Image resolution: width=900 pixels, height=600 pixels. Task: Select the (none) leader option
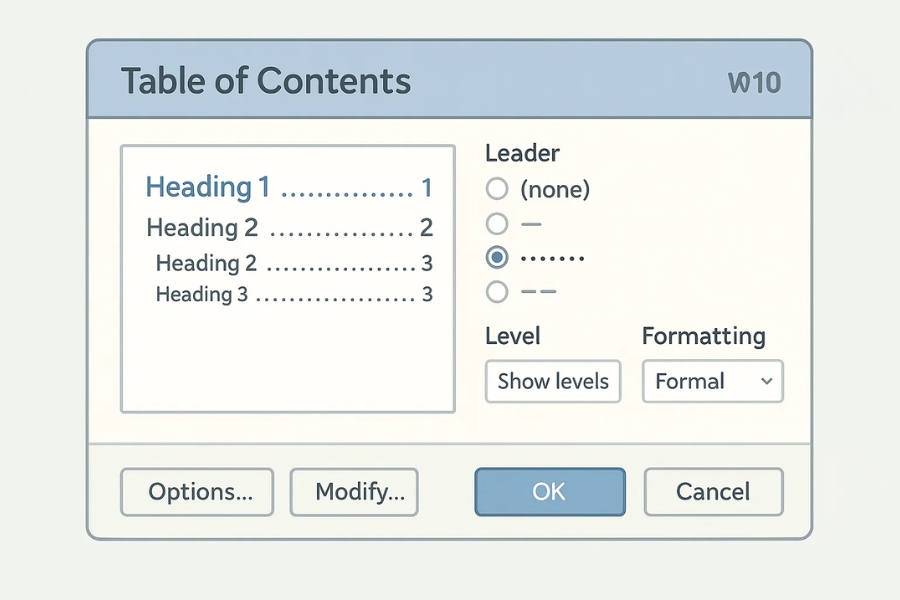click(x=497, y=189)
